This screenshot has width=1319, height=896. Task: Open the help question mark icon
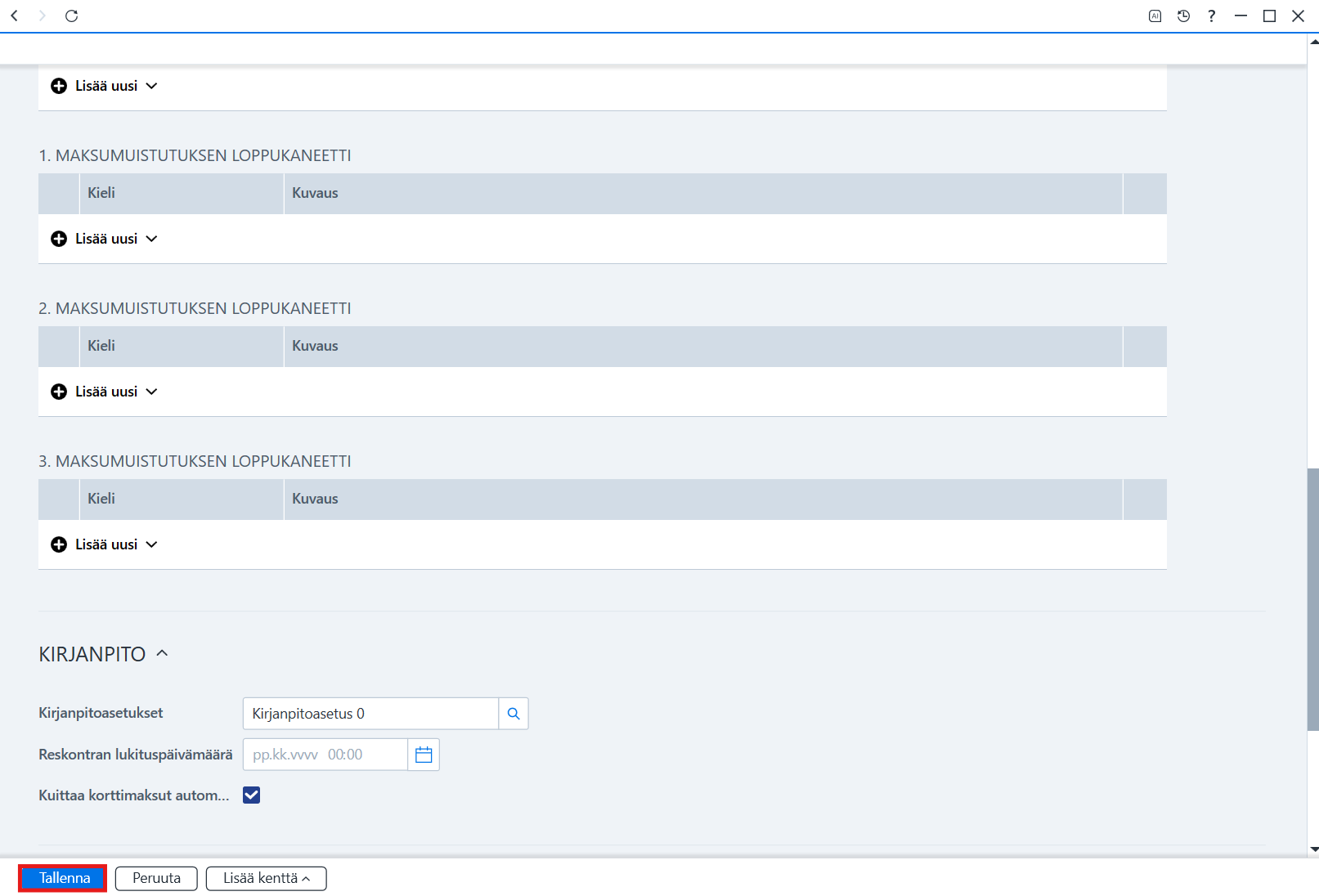(x=1212, y=16)
